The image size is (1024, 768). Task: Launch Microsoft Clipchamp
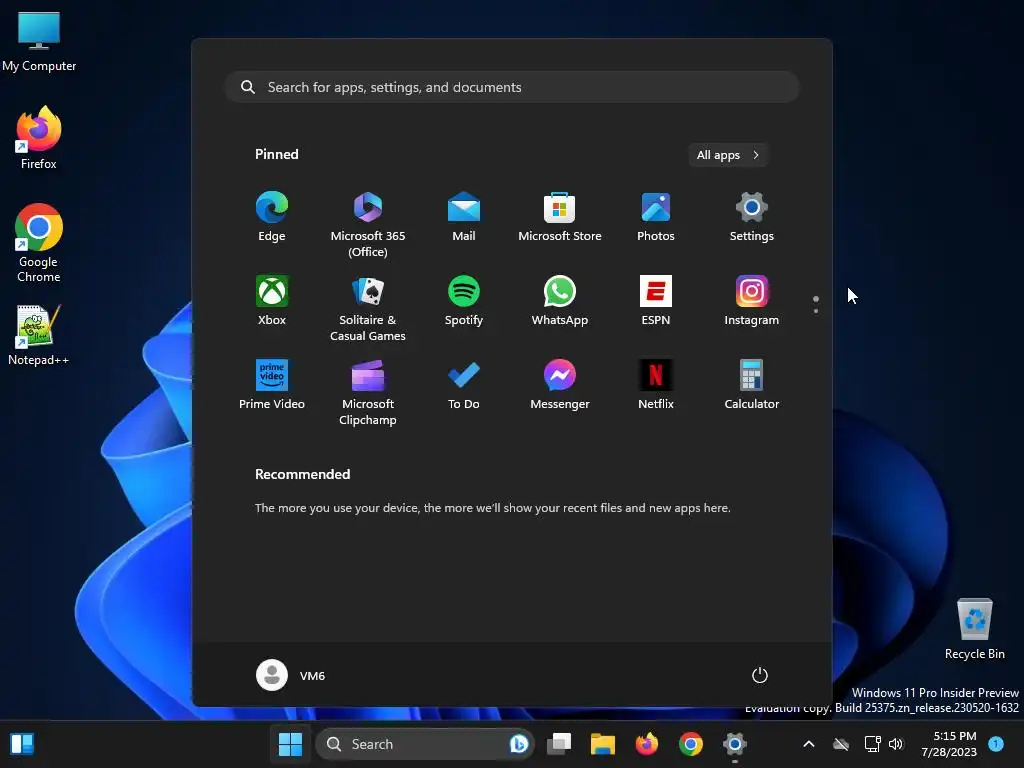(x=368, y=393)
